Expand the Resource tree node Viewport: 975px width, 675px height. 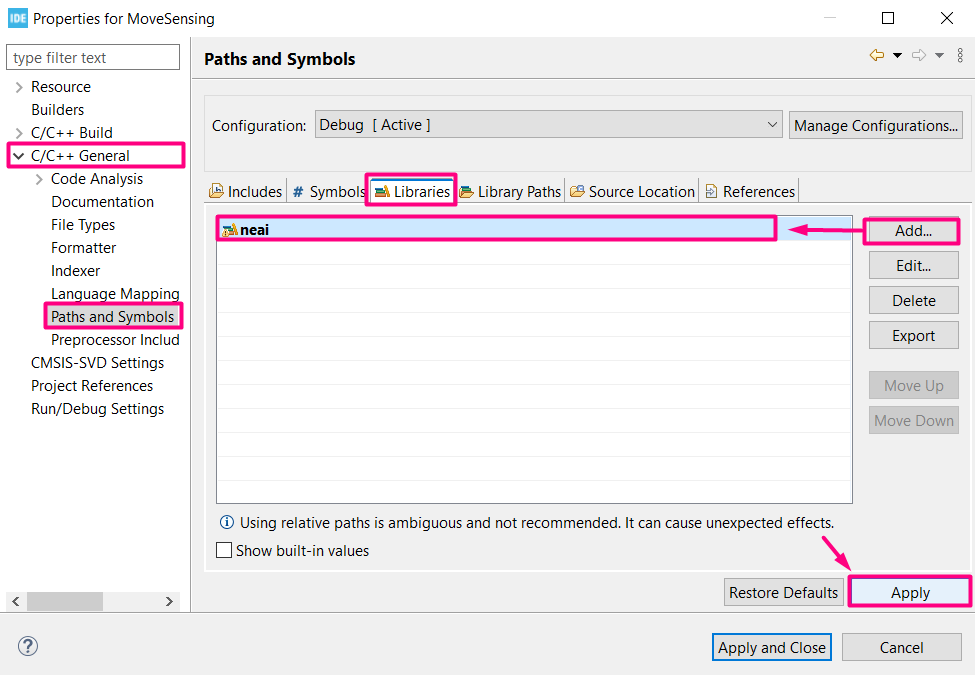(19, 87)
